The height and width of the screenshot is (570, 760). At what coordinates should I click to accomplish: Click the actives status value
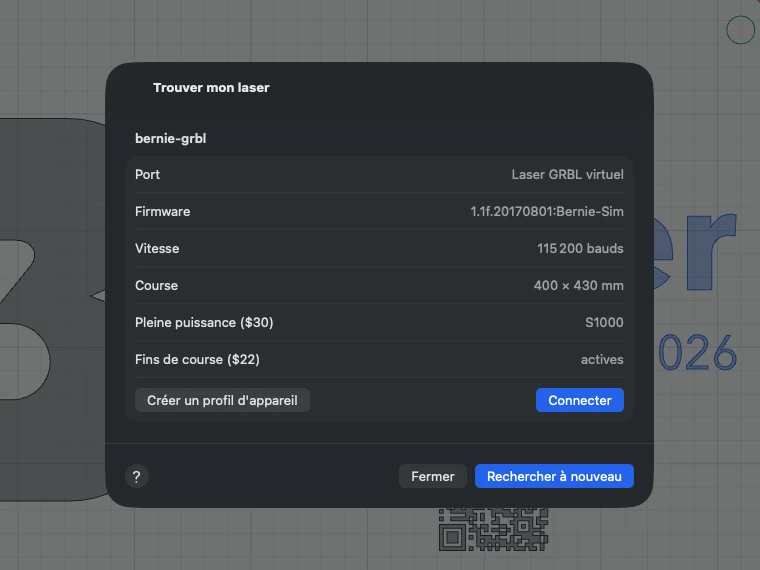602,360
